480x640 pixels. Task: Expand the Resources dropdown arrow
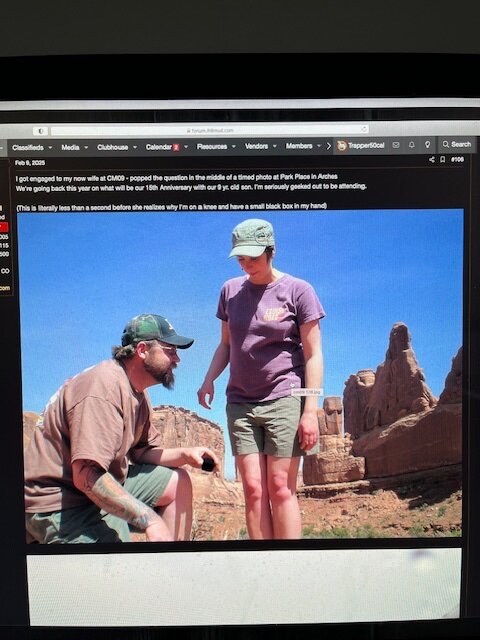[x=234, y=147]
